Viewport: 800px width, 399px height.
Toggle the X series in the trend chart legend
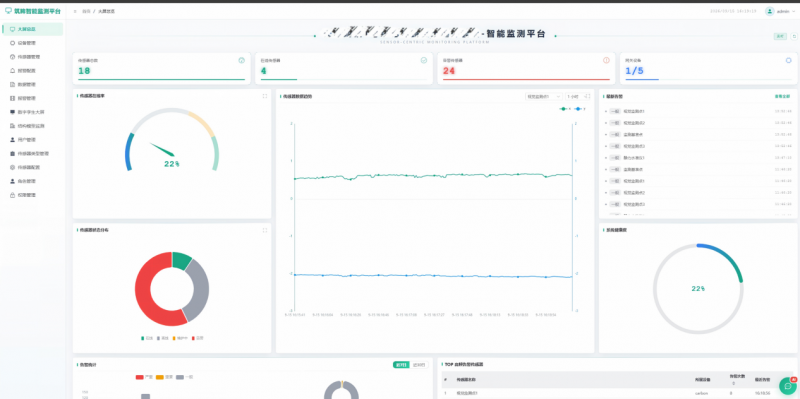coord(564,109)
